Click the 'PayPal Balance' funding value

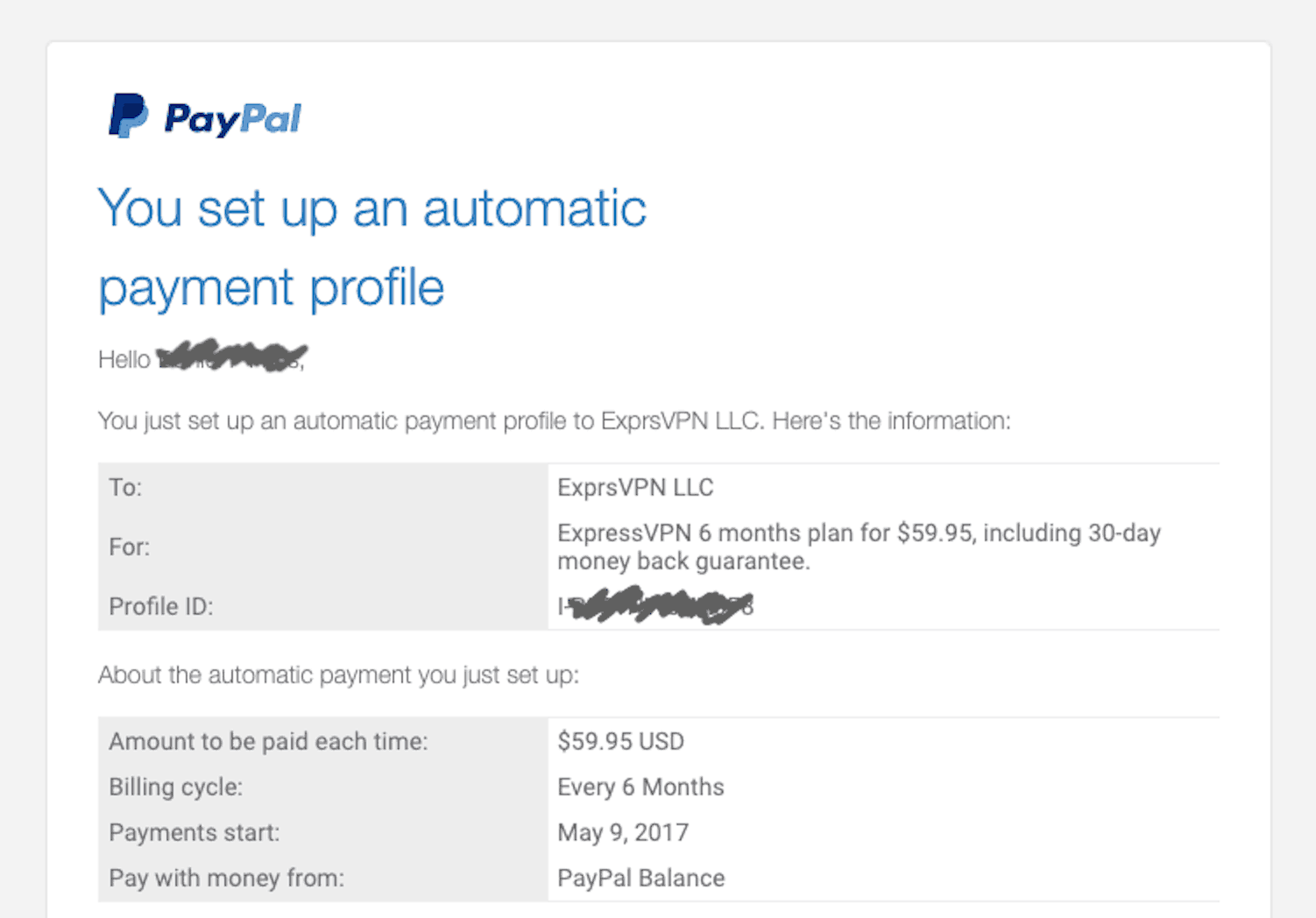tap(641, 879)
